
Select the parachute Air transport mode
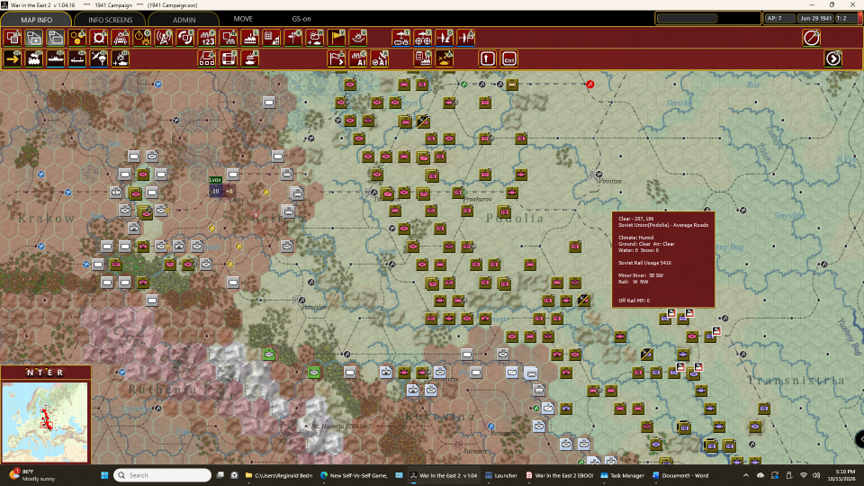tap(99, 58)
